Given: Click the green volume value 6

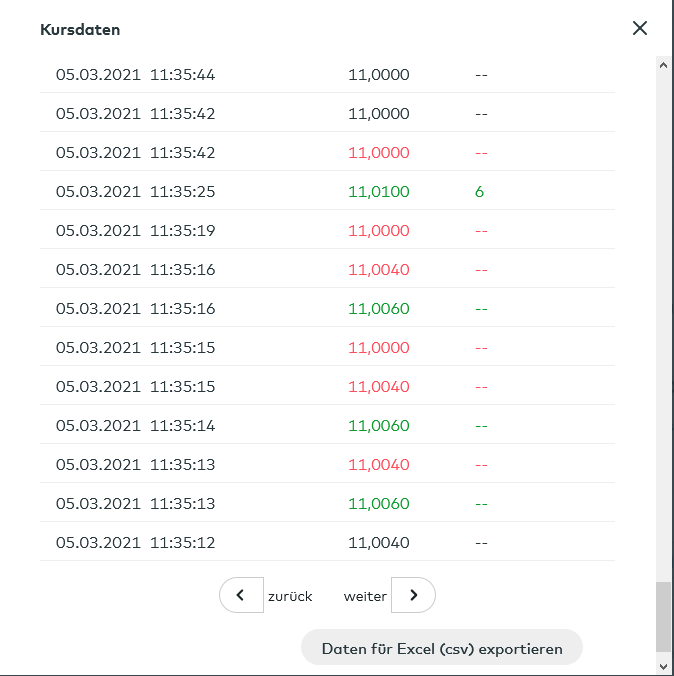Looking at the screenshot, I should (x=480, y=191).
